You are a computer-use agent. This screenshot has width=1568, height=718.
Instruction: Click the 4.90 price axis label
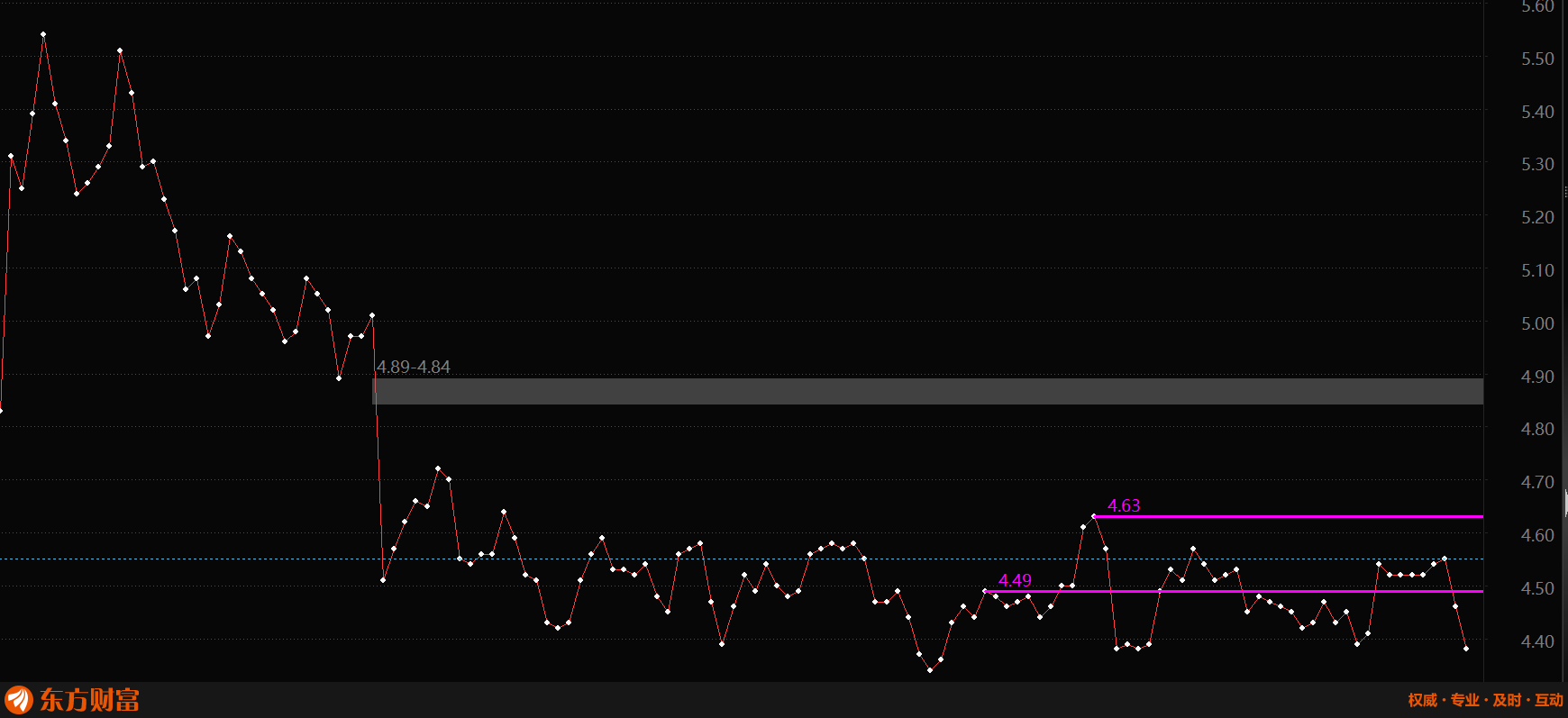[1537, 377]
